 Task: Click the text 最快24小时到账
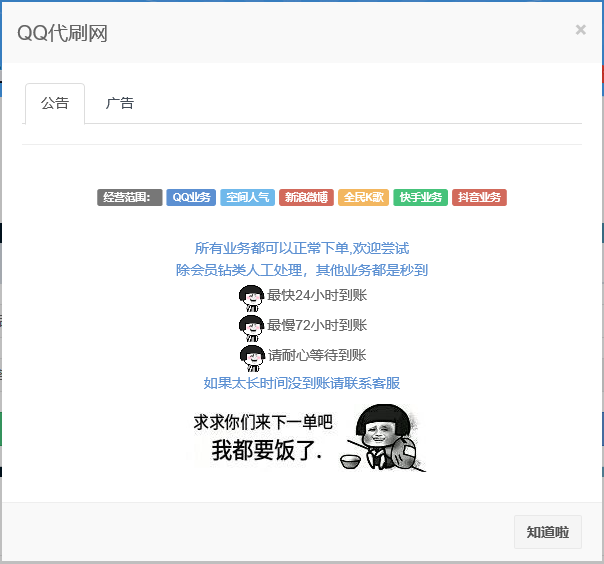point(317,295)
